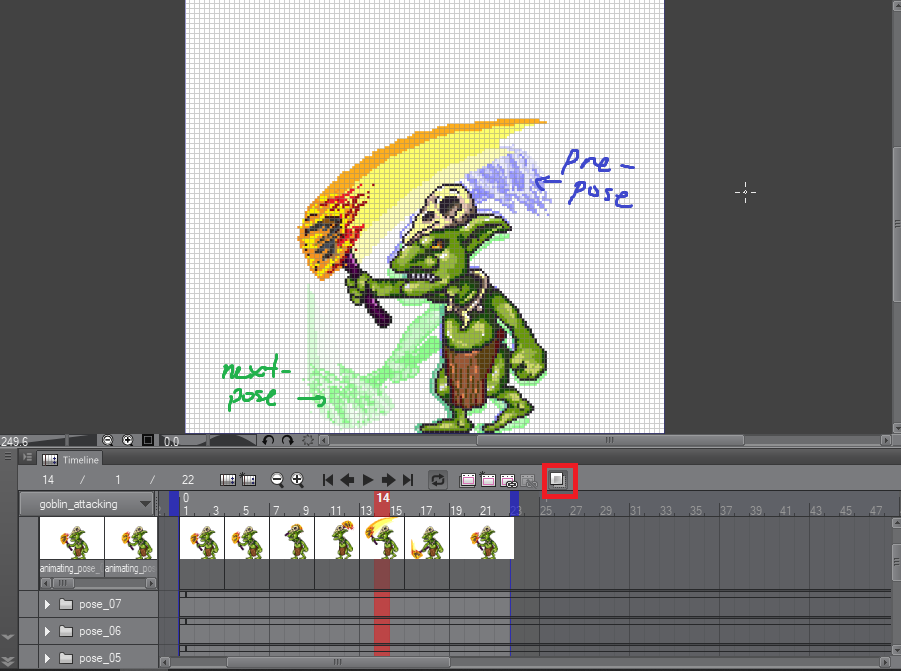Select the cel starting at frame 7
The height and width of the screenshot is (671, 901).
point(292,538)
